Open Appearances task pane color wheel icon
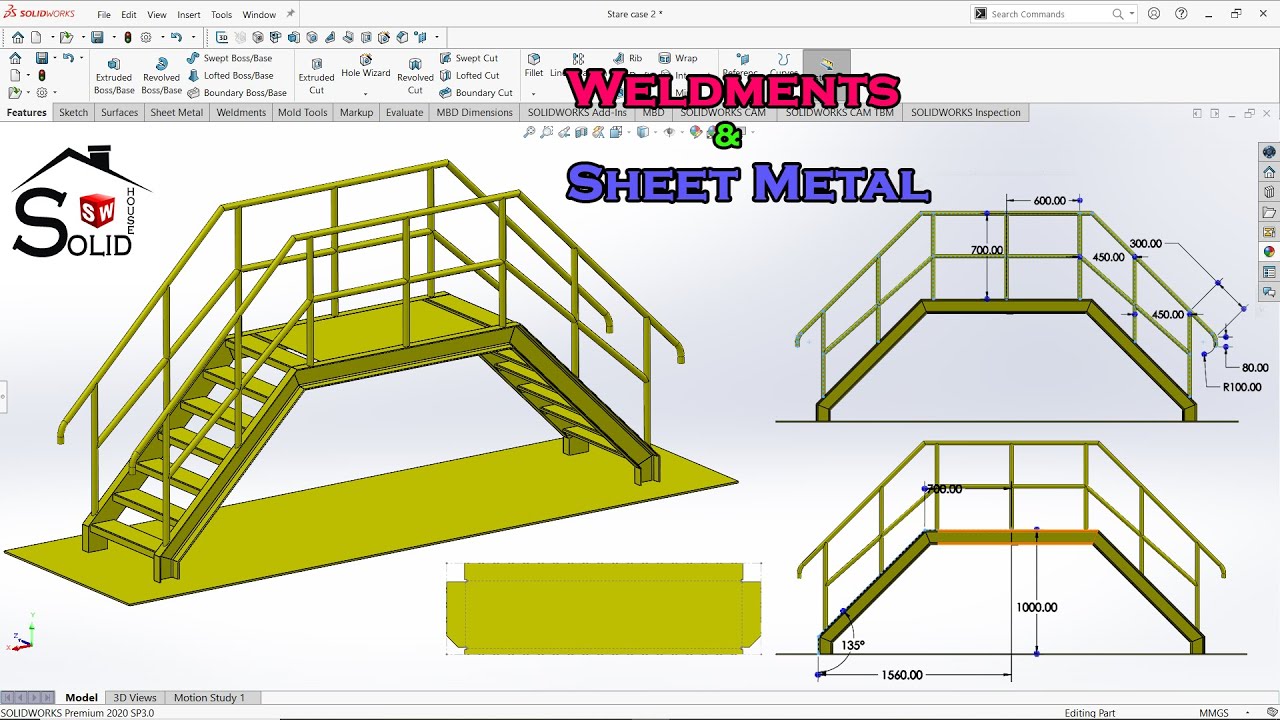The width and height of the screenshot is (1280, 720). [x=1269, y=252]
